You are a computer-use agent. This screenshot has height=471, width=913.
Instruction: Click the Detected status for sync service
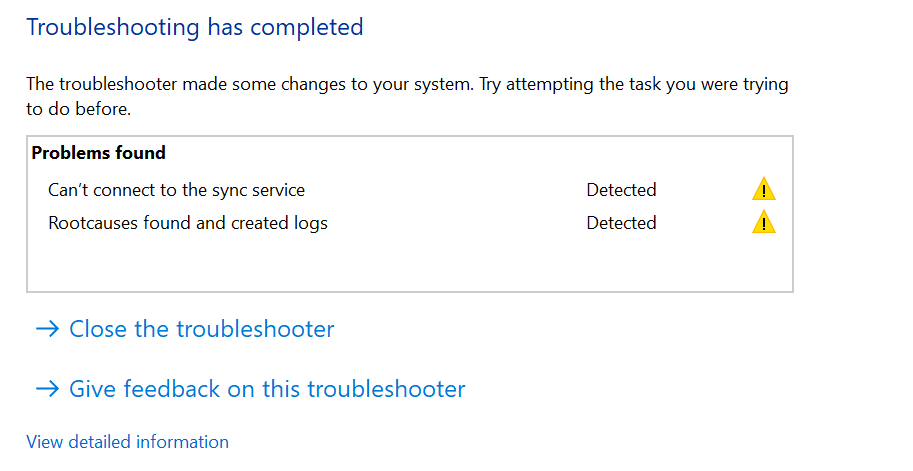coord(621,190)
